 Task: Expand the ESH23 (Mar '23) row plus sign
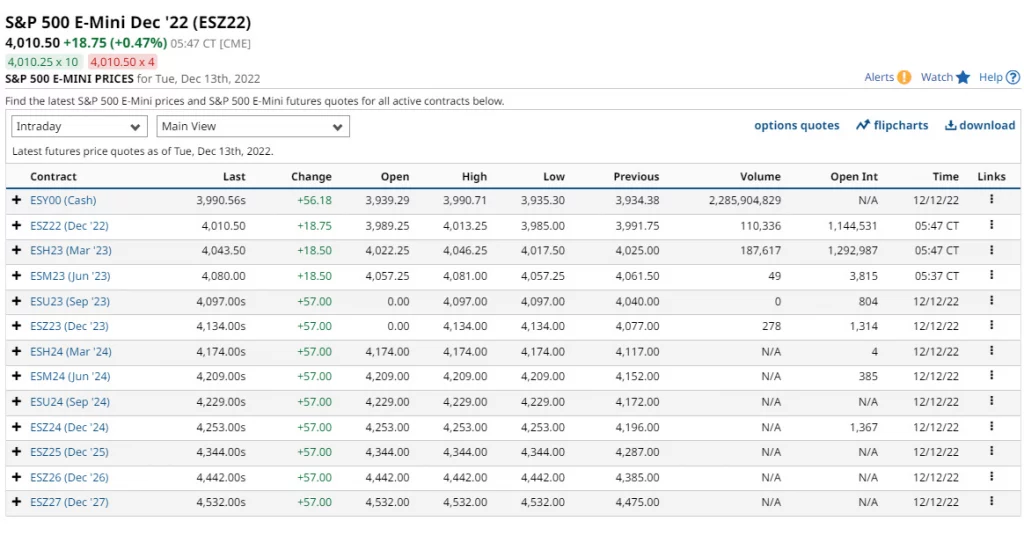coord(16,250)
